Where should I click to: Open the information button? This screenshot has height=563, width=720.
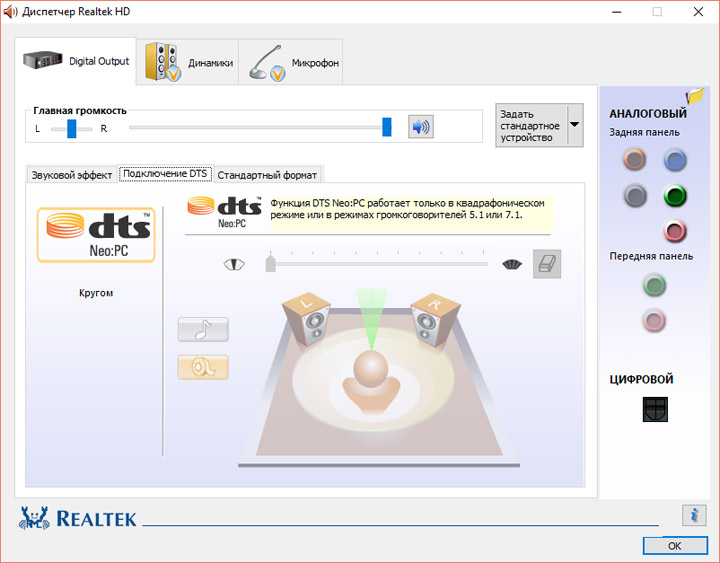click(694, 515)
